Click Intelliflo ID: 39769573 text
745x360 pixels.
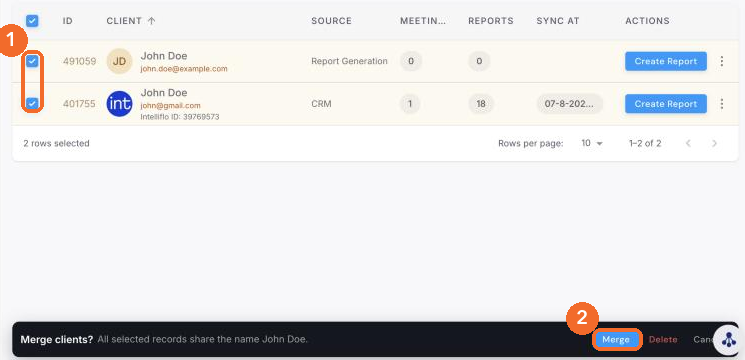(180, 117)
